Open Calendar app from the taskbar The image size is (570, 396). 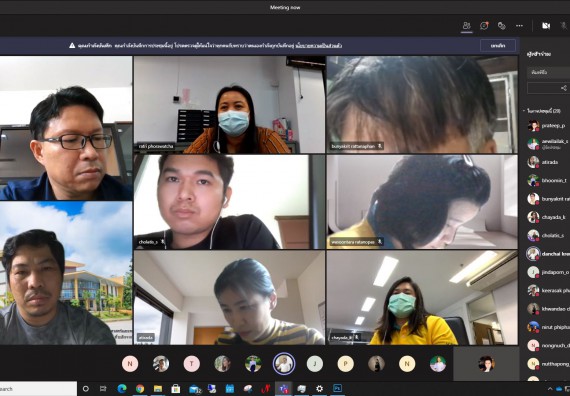click(x=230, y=389)
